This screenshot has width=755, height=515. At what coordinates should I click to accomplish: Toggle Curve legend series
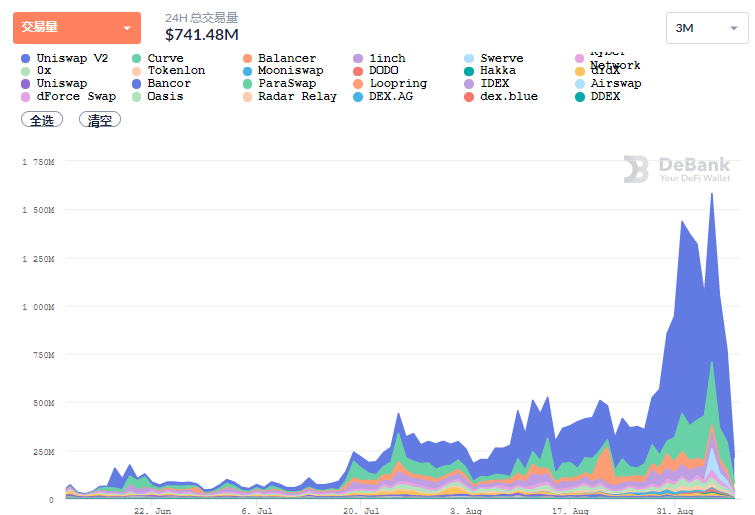pos(158,58)
